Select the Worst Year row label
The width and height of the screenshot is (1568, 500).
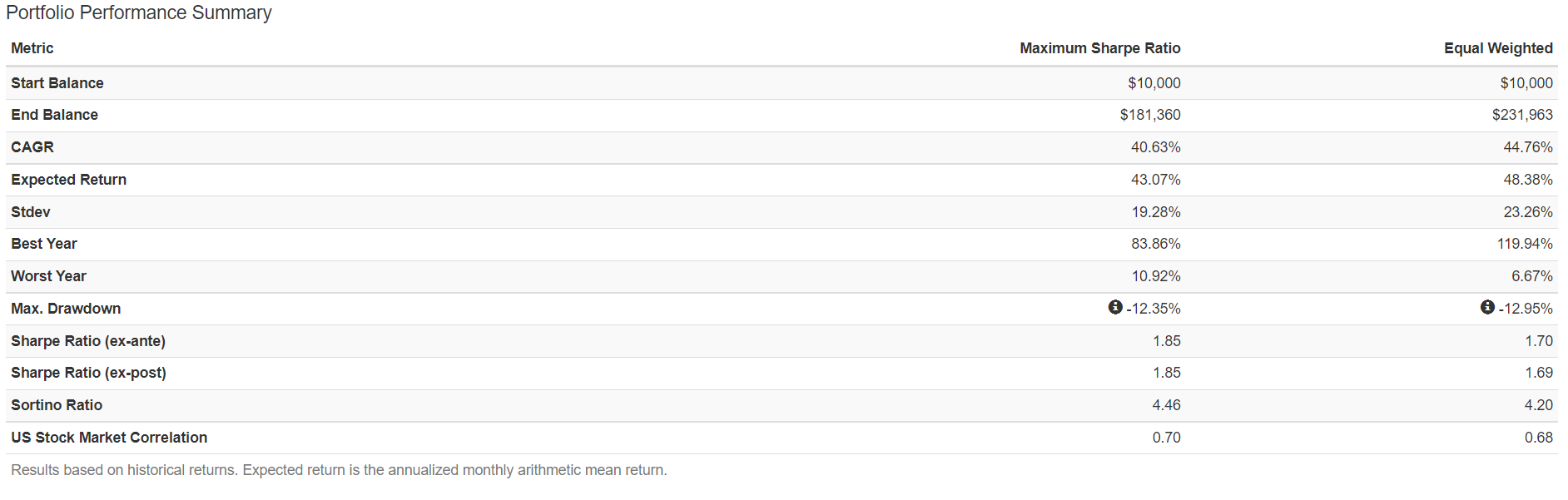click(48, 276)
